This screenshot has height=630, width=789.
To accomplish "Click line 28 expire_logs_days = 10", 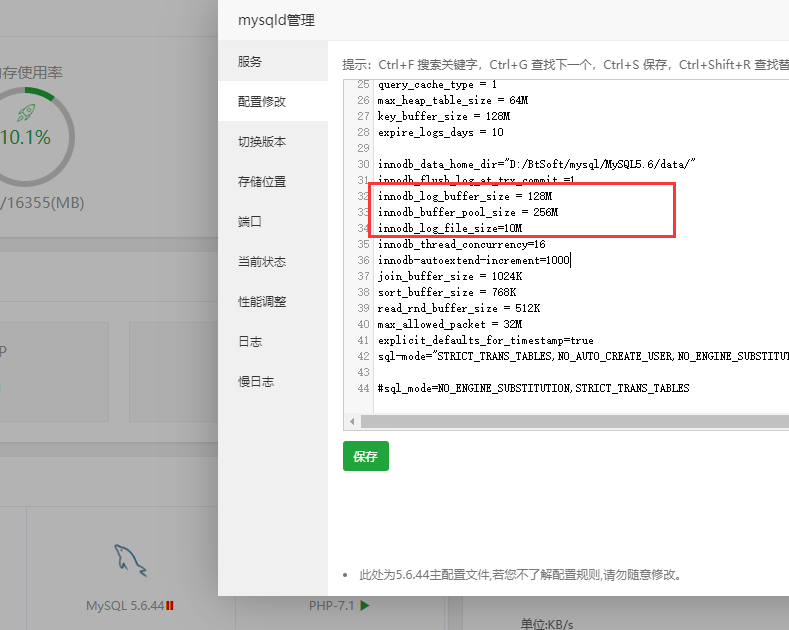I will coord(441,132).
